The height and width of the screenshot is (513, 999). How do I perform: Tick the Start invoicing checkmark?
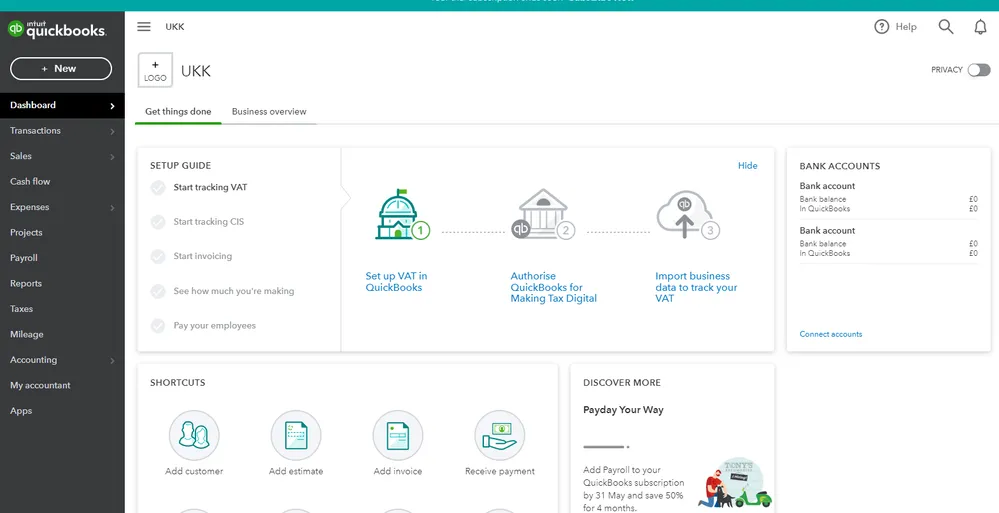point(158,256)
